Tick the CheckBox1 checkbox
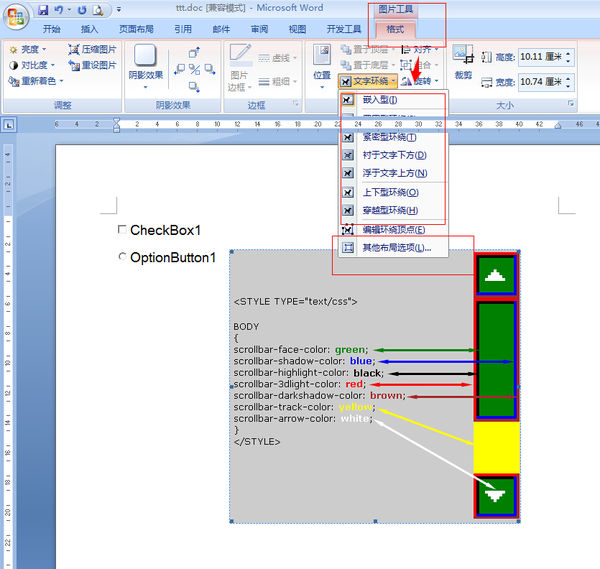600x569 pixels. click(122, 229)
